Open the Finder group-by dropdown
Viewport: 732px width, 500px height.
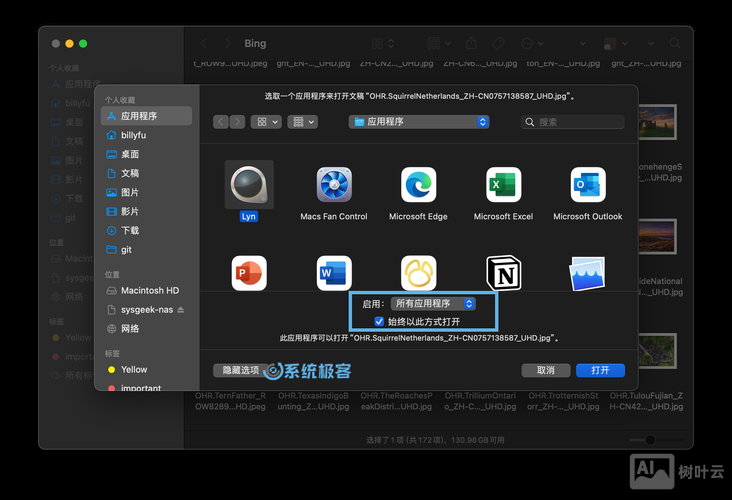pos(439,43)
